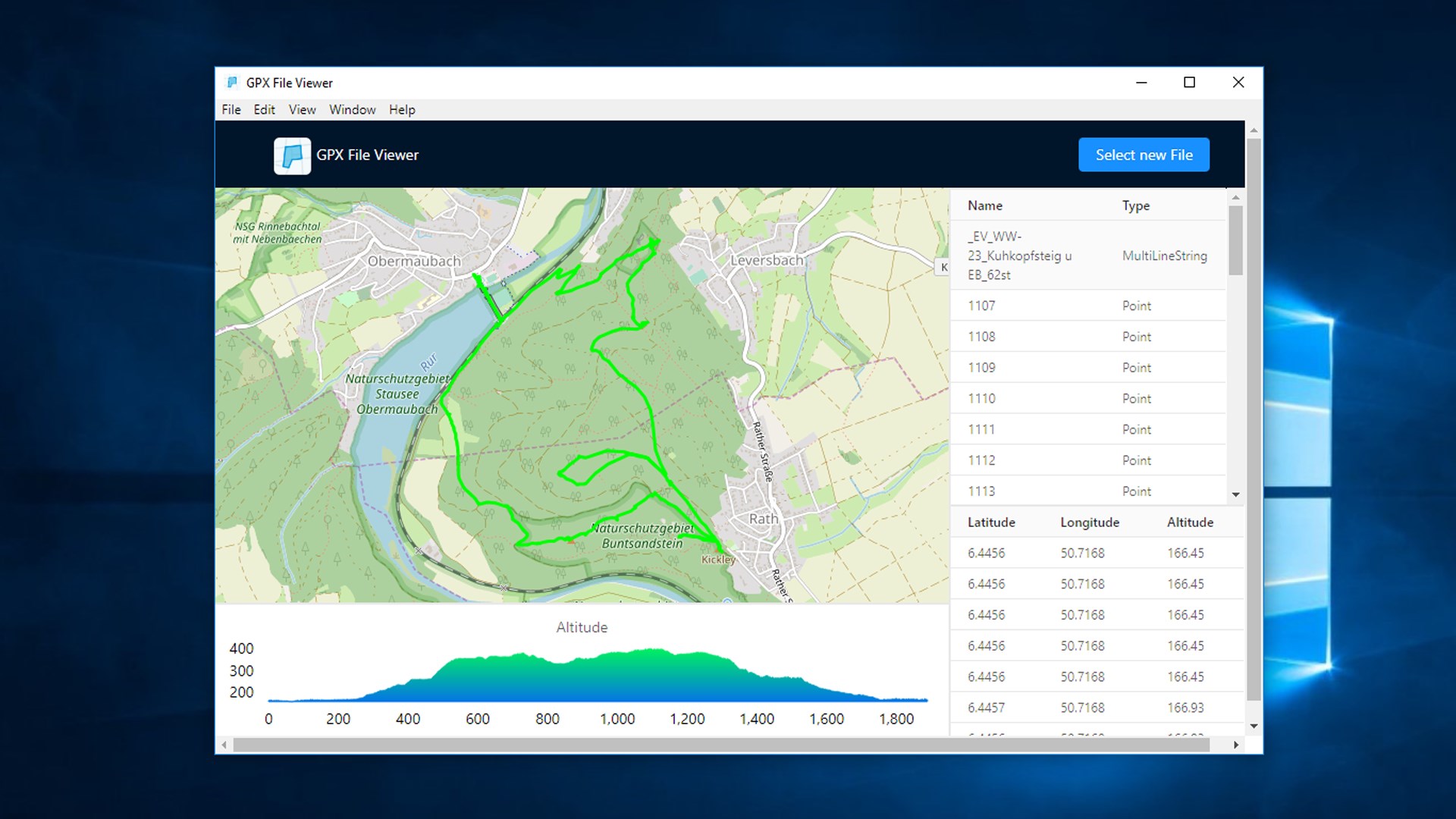Open the File menu
This screenshot has height=819, width=1456.
click(x=231, y=110)
